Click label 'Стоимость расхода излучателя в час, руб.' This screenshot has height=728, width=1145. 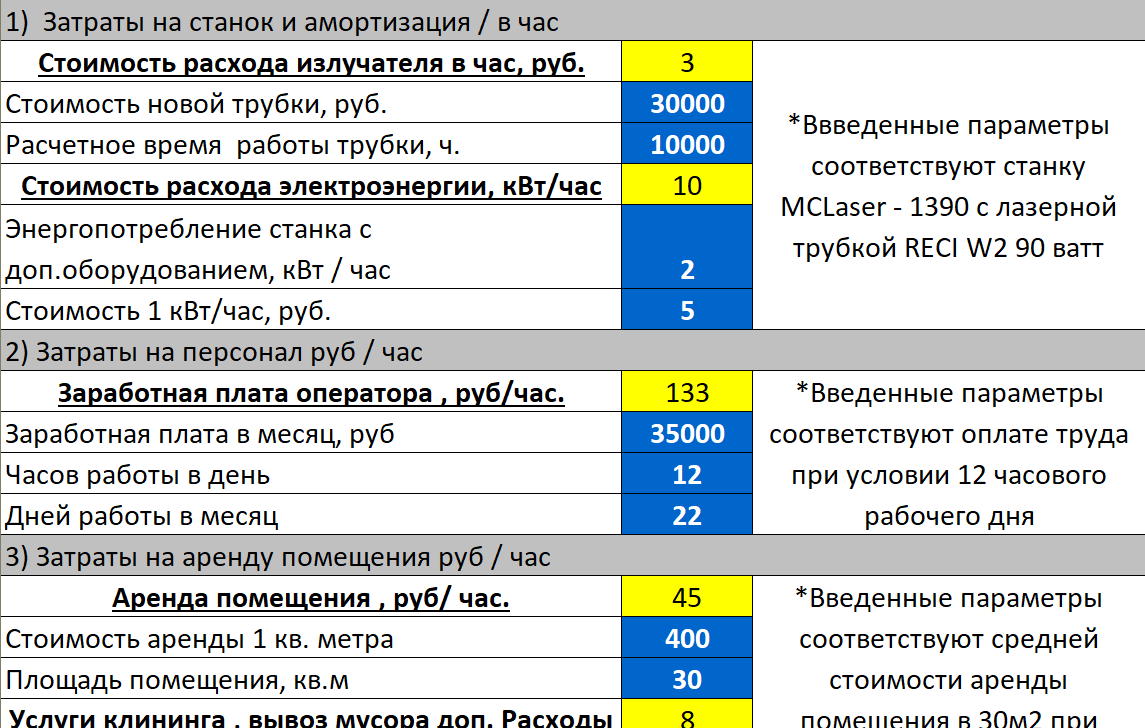(x=311, y=63)
